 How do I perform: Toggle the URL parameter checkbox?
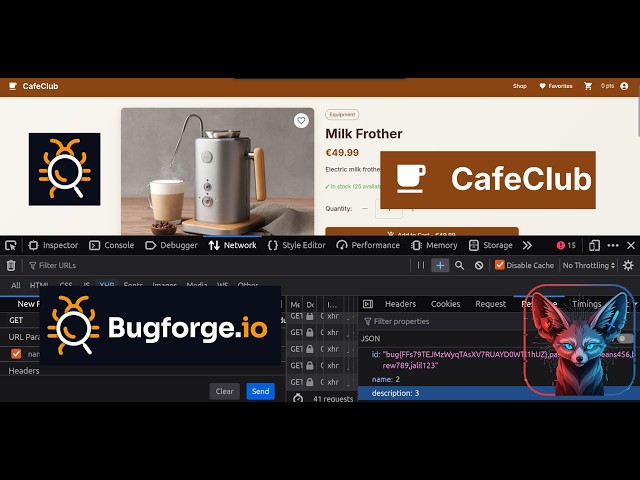pyautogui.click(x=16, y=353)
